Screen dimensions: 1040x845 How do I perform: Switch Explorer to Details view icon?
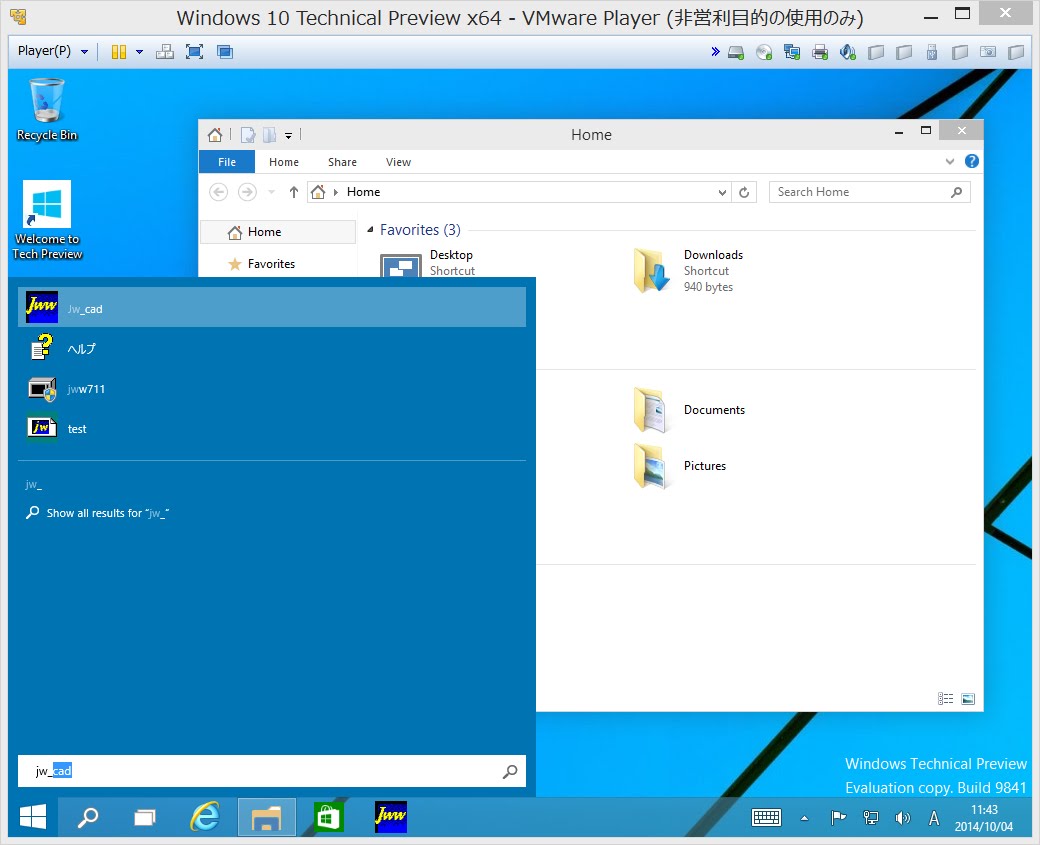(x=946, y=698)
